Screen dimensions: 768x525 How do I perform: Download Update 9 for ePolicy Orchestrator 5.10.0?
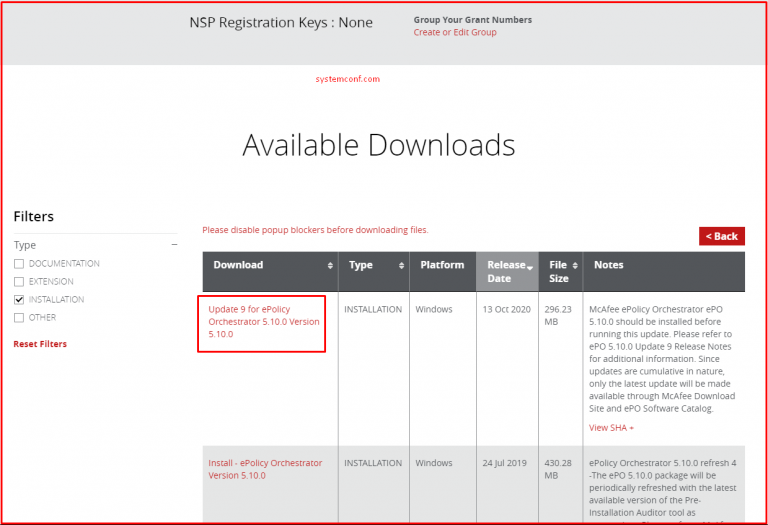[264, 322]
